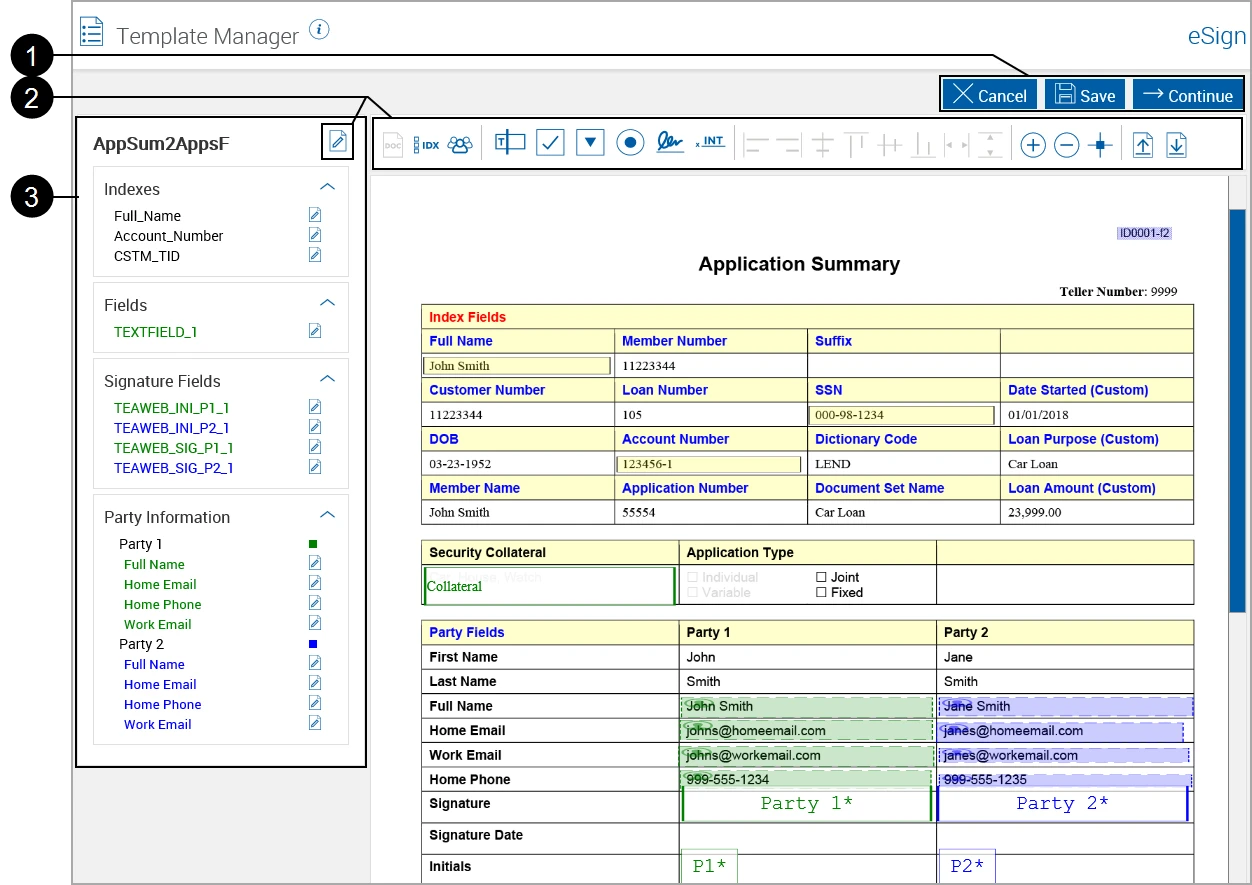Click the download arrow icon
This screenshot has width=1252, height=885.
(1177, 146)
